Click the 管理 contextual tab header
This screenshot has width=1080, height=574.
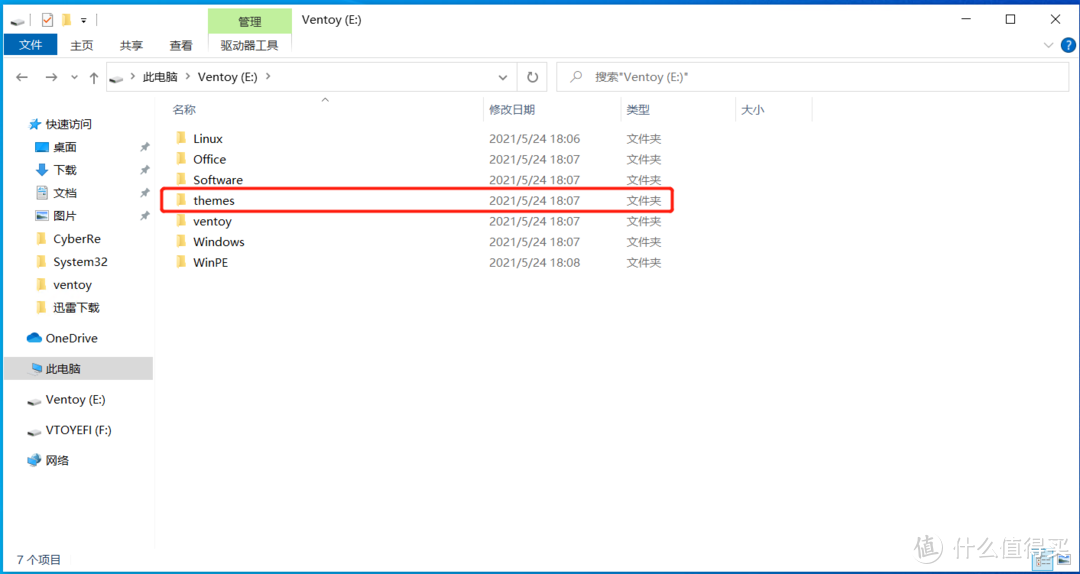(249, 22)
